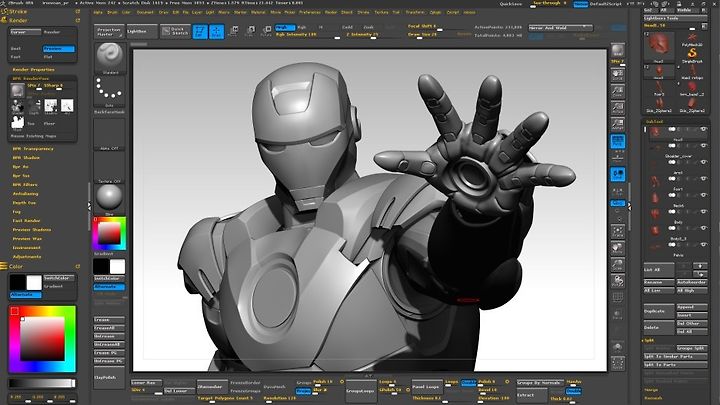Image resolution: width=720 pixels, height=405 pixels.
Task: Pick the Iron_hand_v2 tool thumbnail
Action: [692, 88]
